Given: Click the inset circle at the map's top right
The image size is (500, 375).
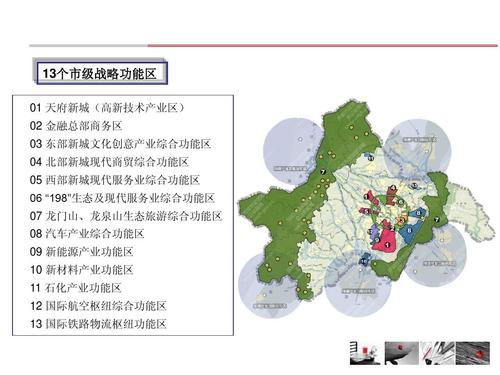Looking at the screenshot, I should 418,151.
